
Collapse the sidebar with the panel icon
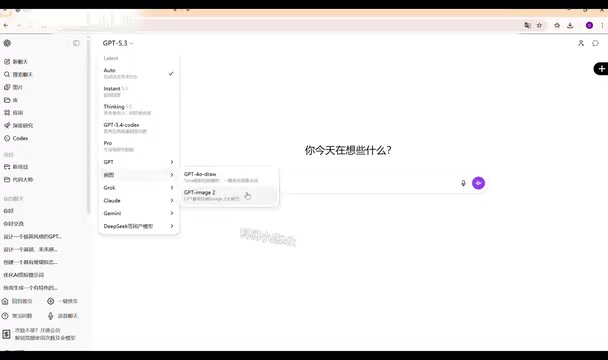click(76, 43)
